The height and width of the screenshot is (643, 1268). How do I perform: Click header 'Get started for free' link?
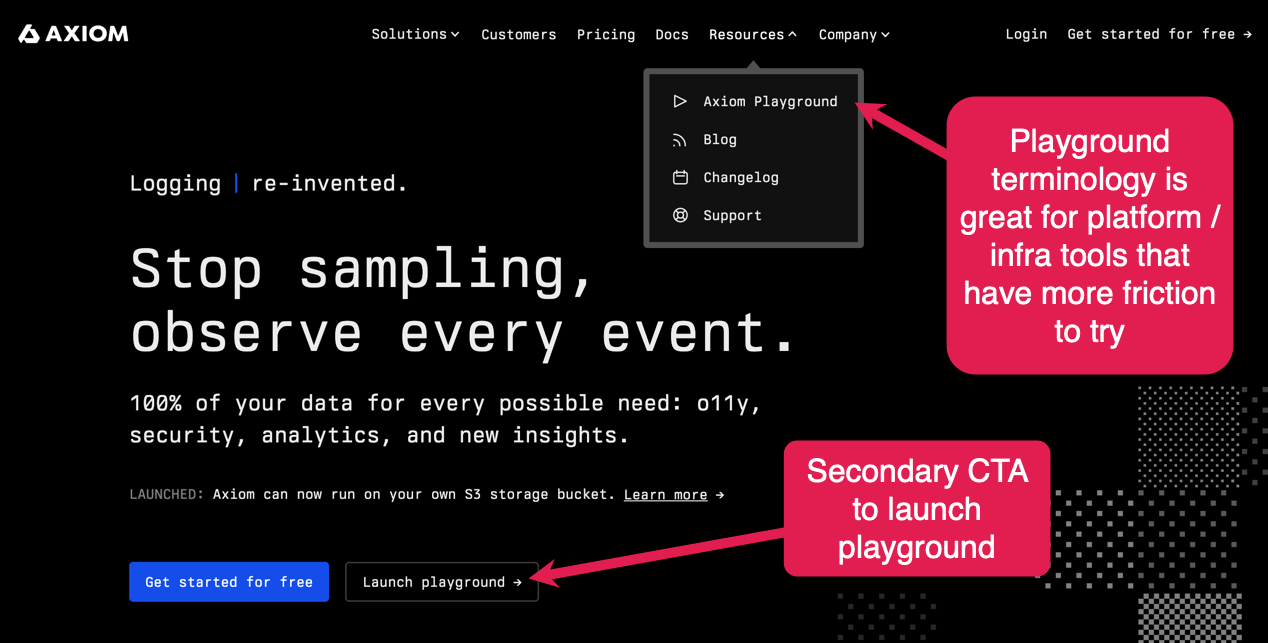(1159, 34)
